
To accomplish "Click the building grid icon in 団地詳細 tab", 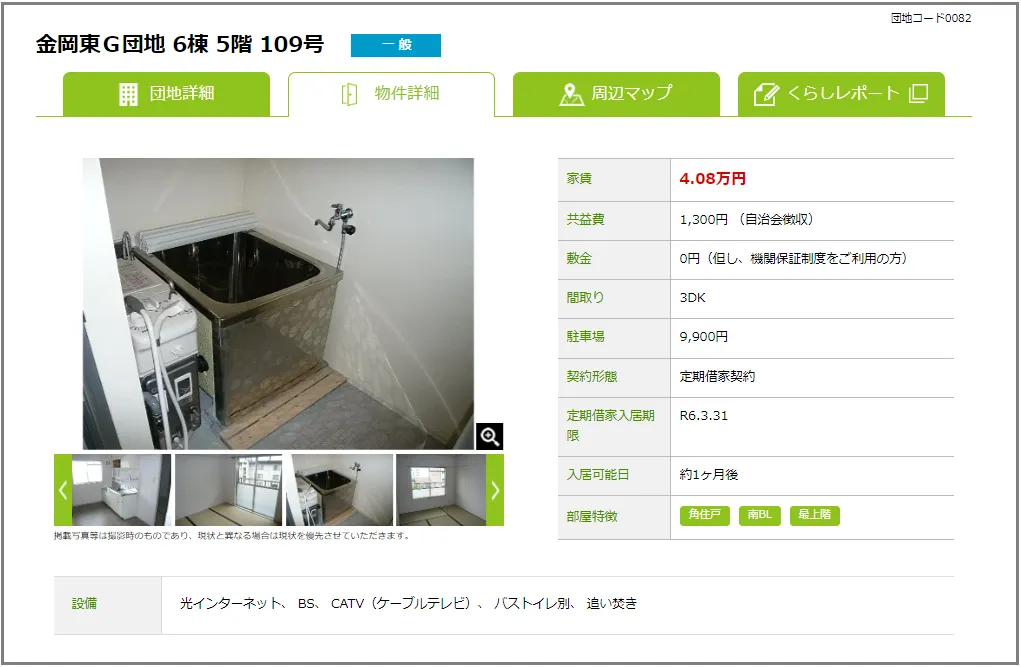I will tap(128, 94).
